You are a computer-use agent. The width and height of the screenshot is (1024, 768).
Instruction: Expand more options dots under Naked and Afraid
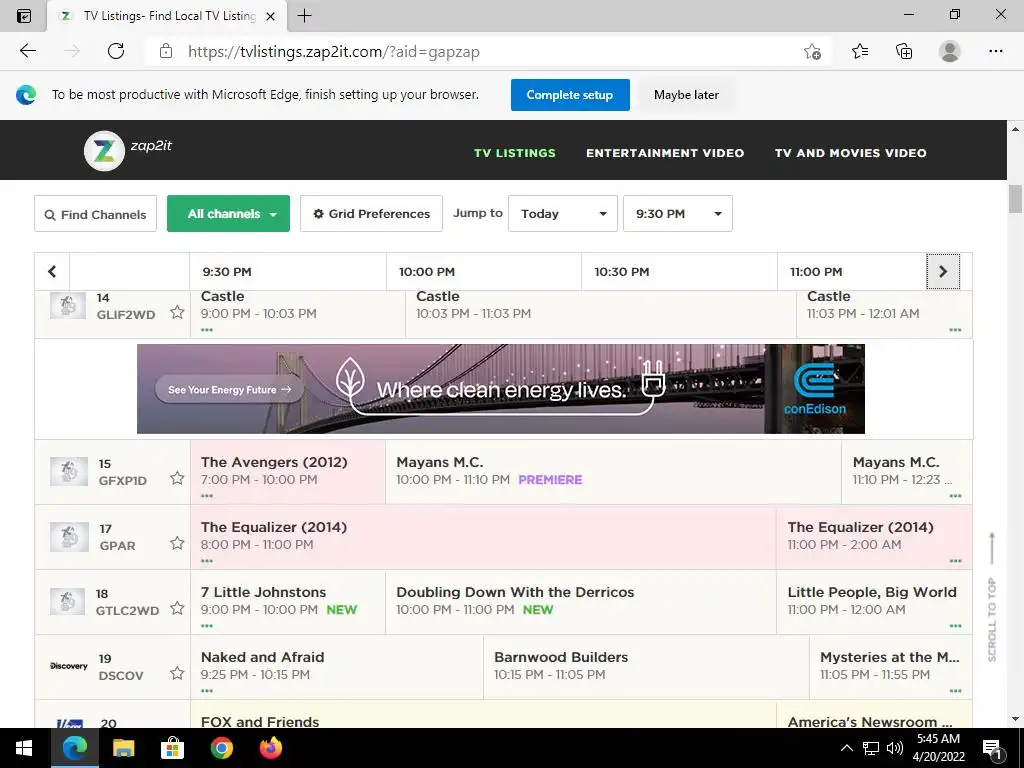pyautogui.click(x=207, y=690)
